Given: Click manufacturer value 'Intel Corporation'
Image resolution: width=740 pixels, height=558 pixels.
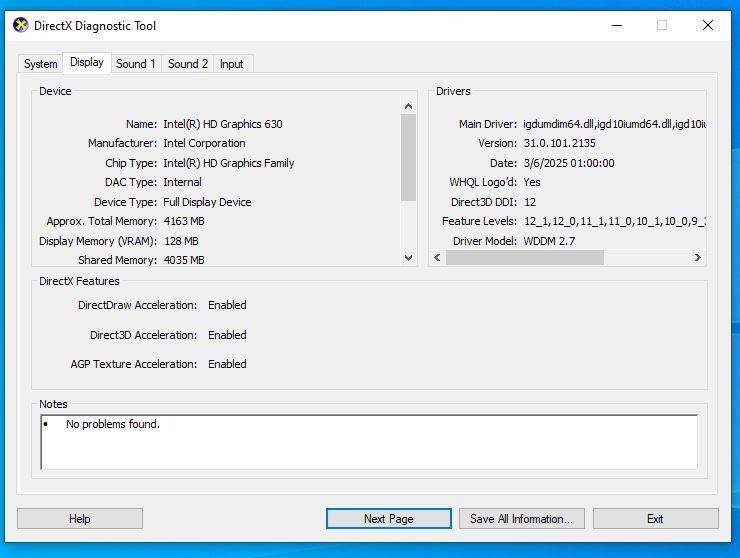Looking at the screenshot, I should [x=204, y=143].
